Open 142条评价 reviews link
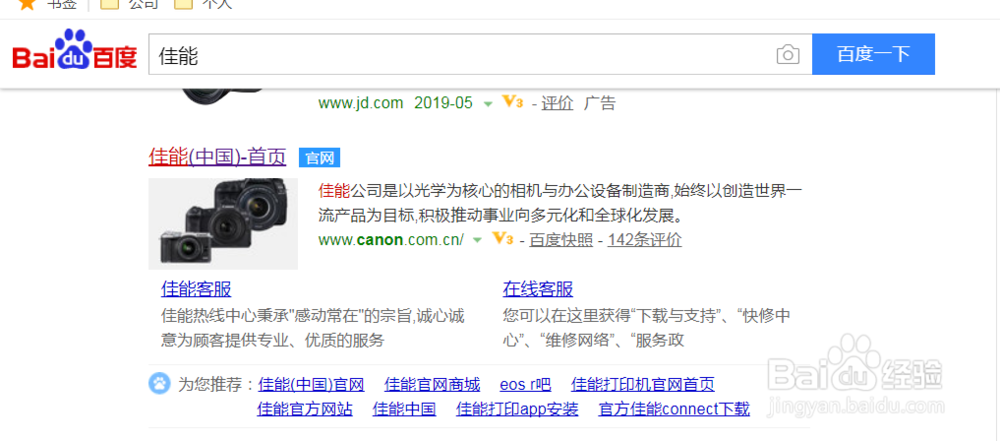Image resolution: width=1000 pixels, height=441 pixels. click(645, 240)
